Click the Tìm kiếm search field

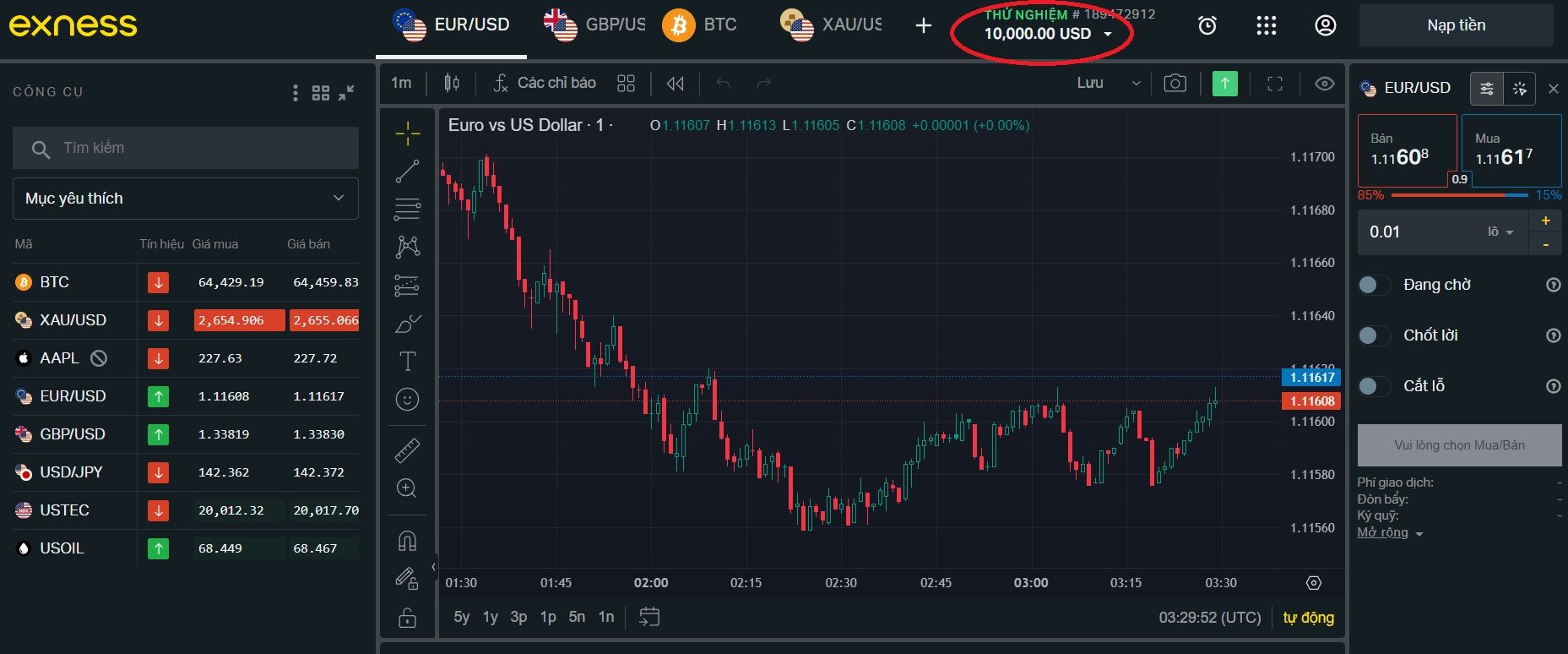click(x=186, y=148)
